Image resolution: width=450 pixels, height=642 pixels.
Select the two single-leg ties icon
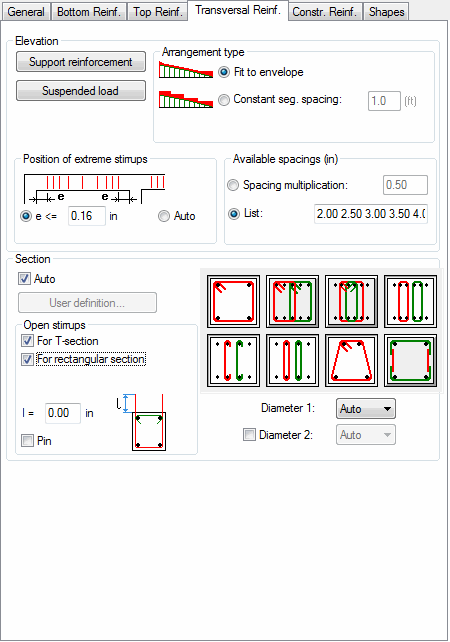point(292,360)
